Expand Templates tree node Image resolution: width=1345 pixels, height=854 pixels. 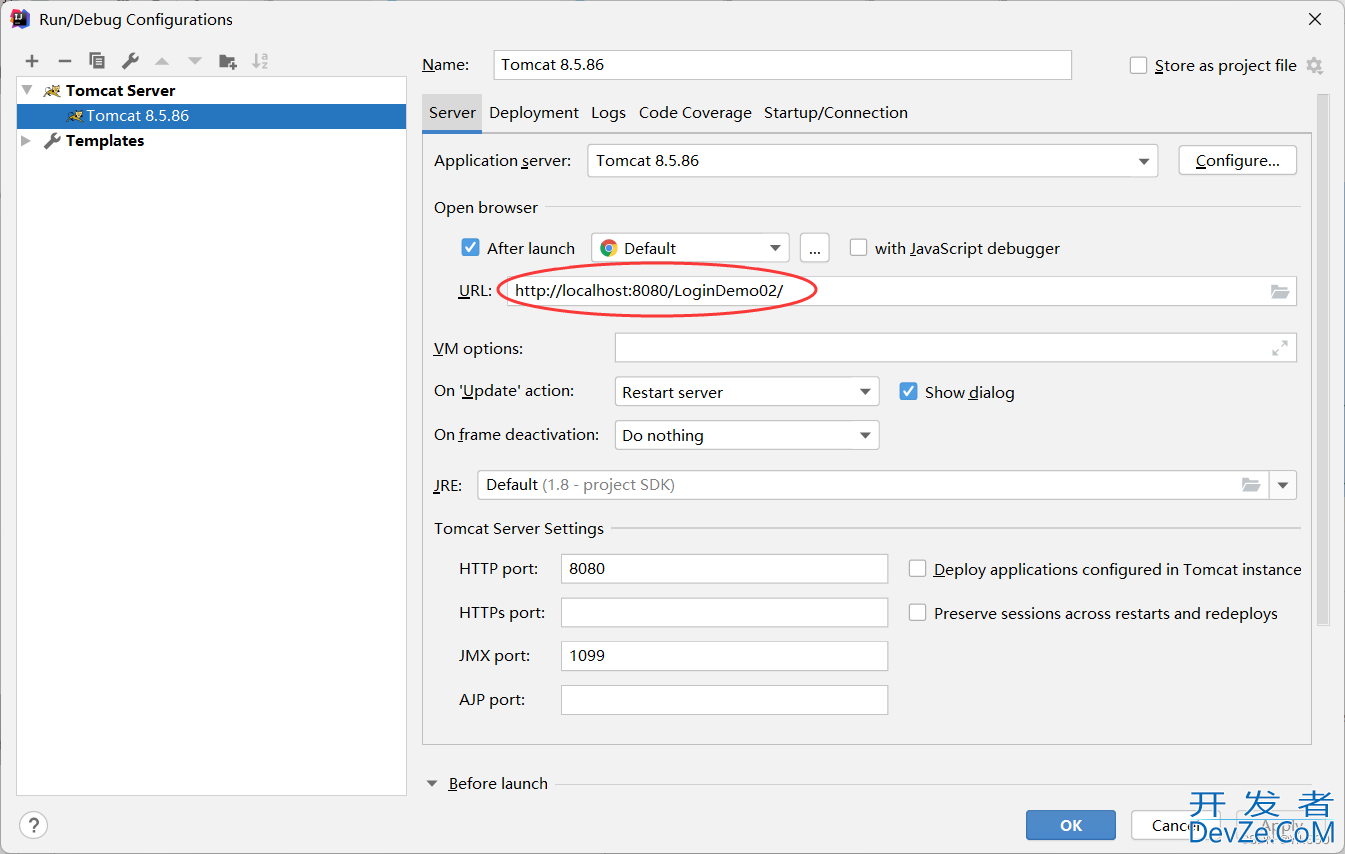point(26,141)
